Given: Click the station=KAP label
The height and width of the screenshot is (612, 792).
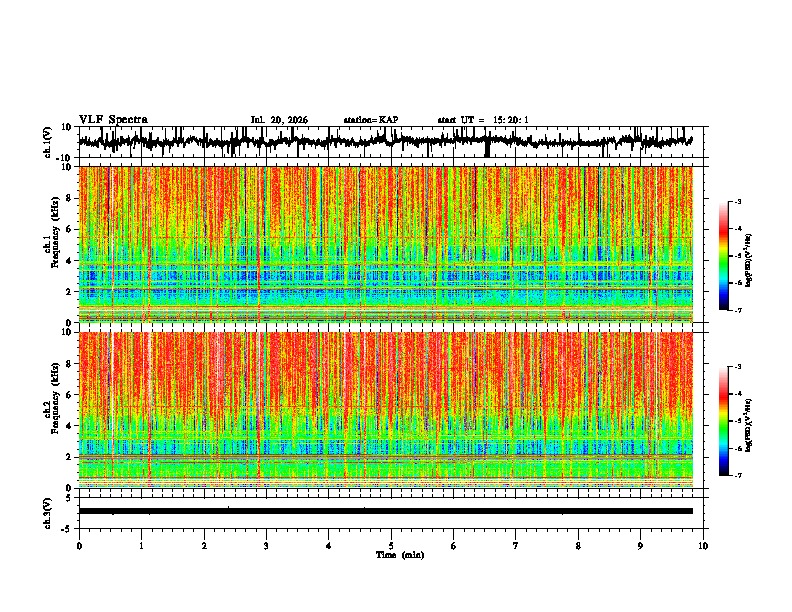Looking at the screenshot, I should (x=371, y=120).
